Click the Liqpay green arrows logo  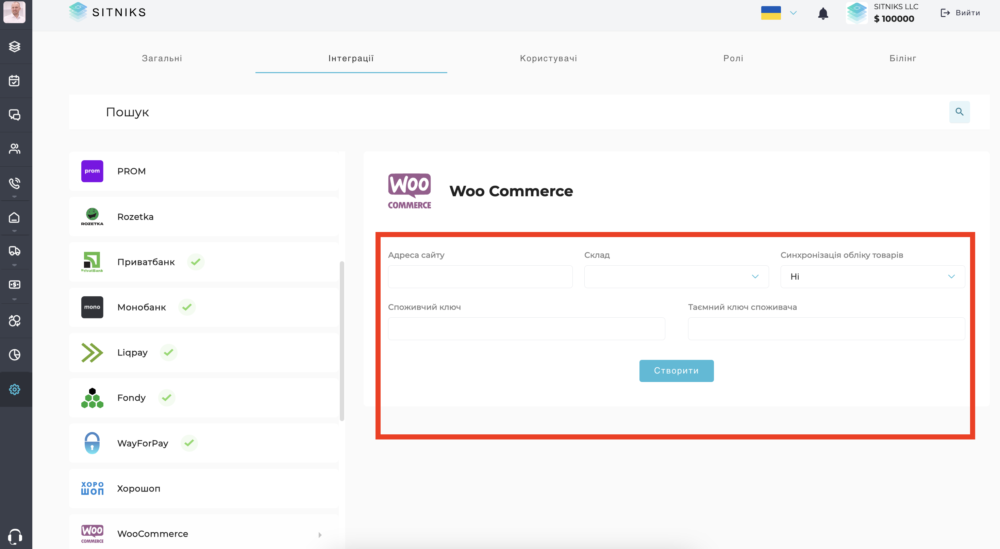tap(92, 353)
